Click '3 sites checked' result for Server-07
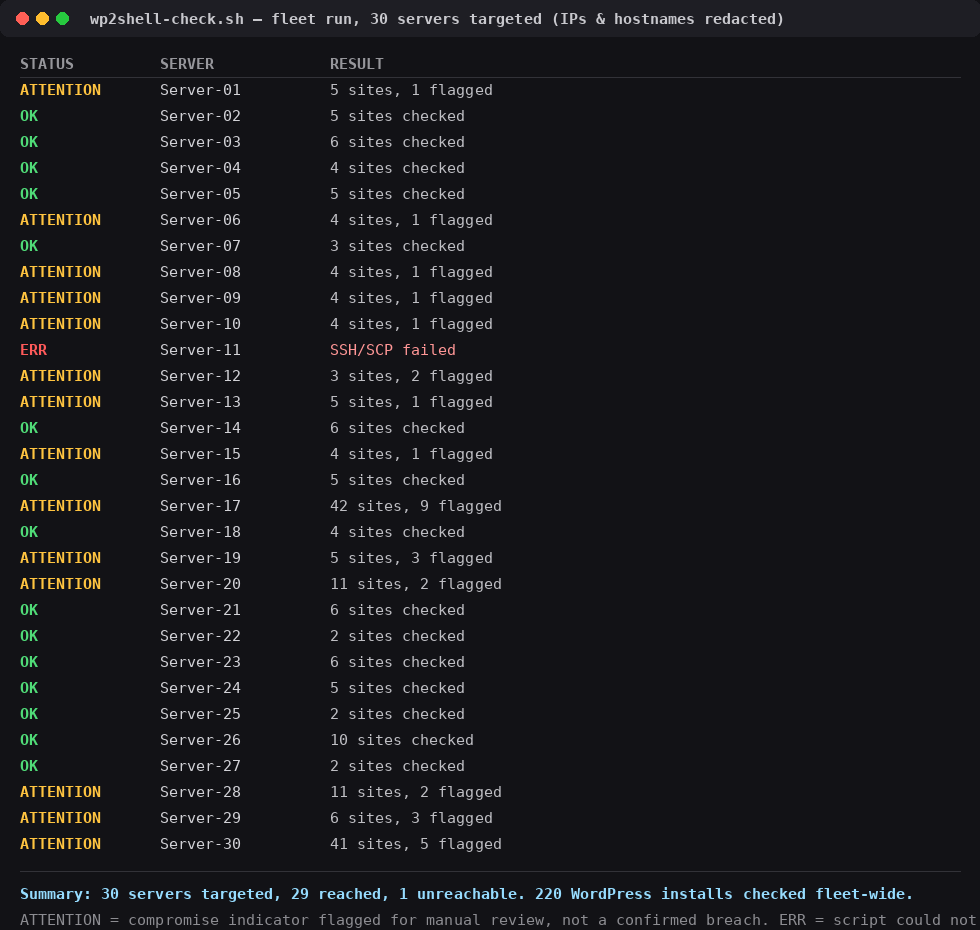The image size is (980, 930). 398,246
